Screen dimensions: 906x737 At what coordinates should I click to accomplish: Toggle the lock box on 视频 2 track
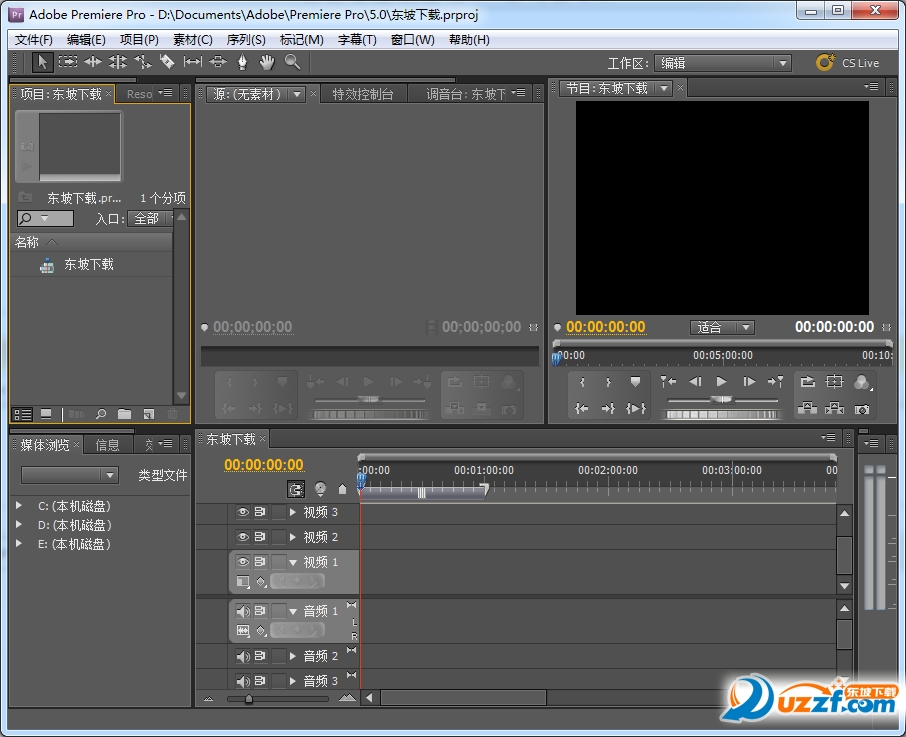tap(279, 537)
